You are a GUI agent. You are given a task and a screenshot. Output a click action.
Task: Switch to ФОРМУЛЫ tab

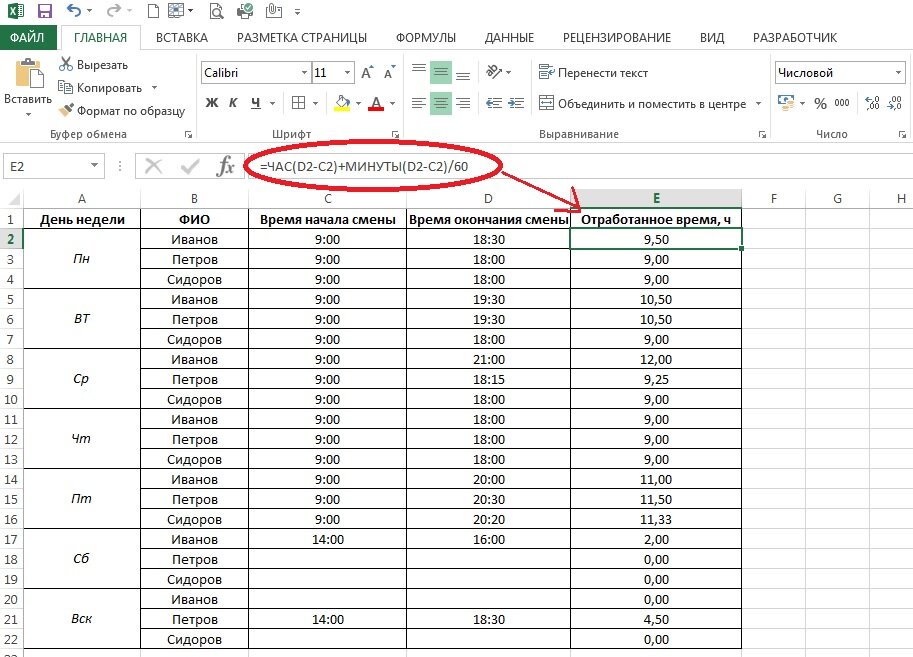coord(426,38)
